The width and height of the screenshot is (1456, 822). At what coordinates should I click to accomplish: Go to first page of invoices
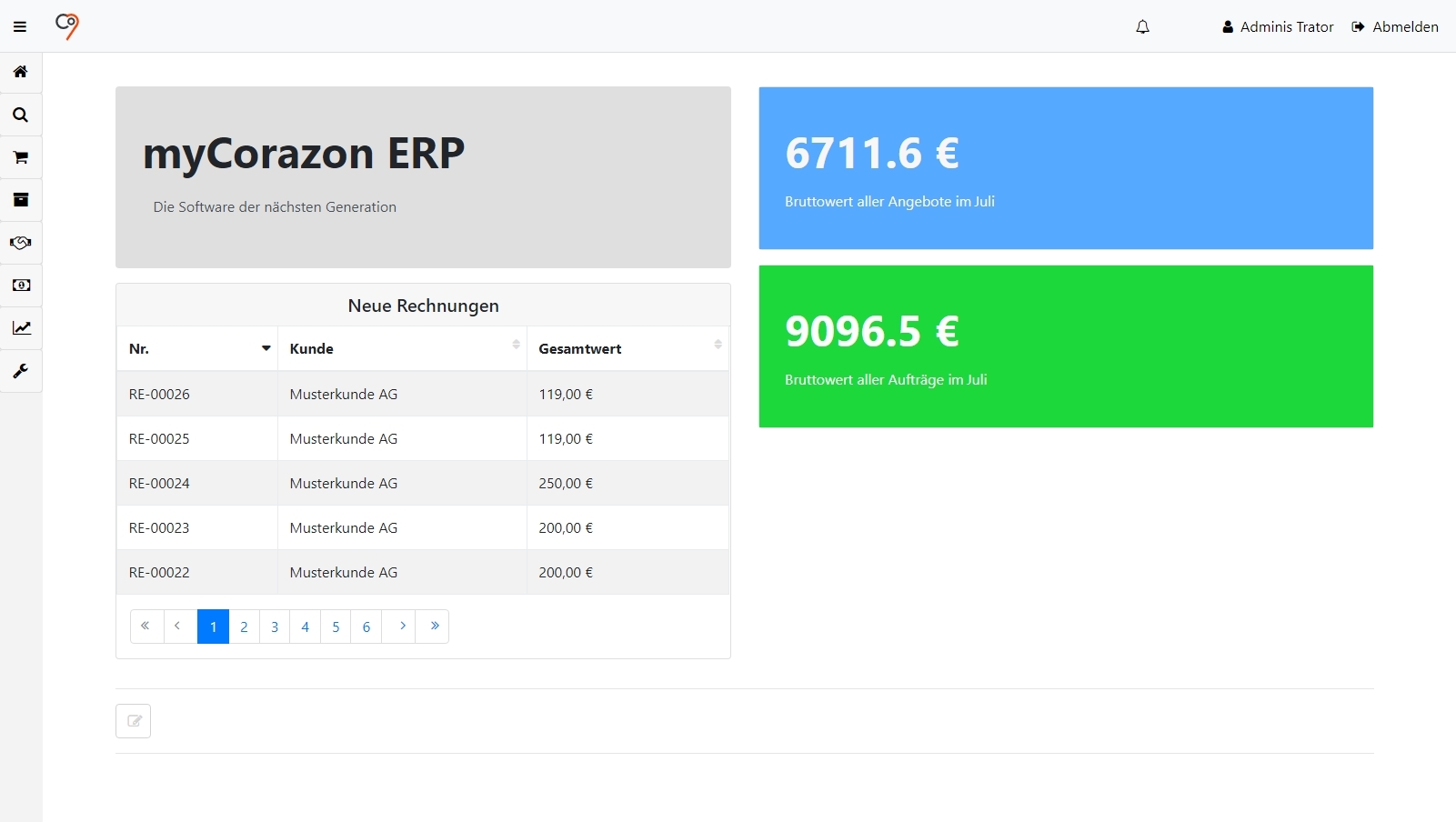(146, 627)
